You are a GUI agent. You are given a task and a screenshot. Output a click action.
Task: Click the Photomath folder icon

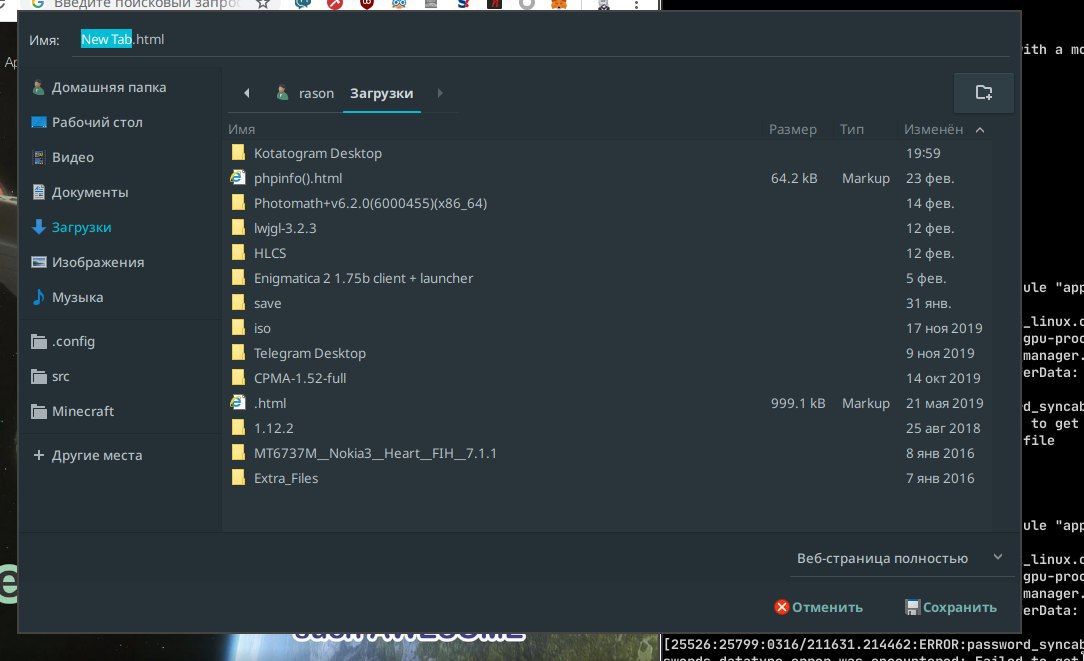pos(239,203)
